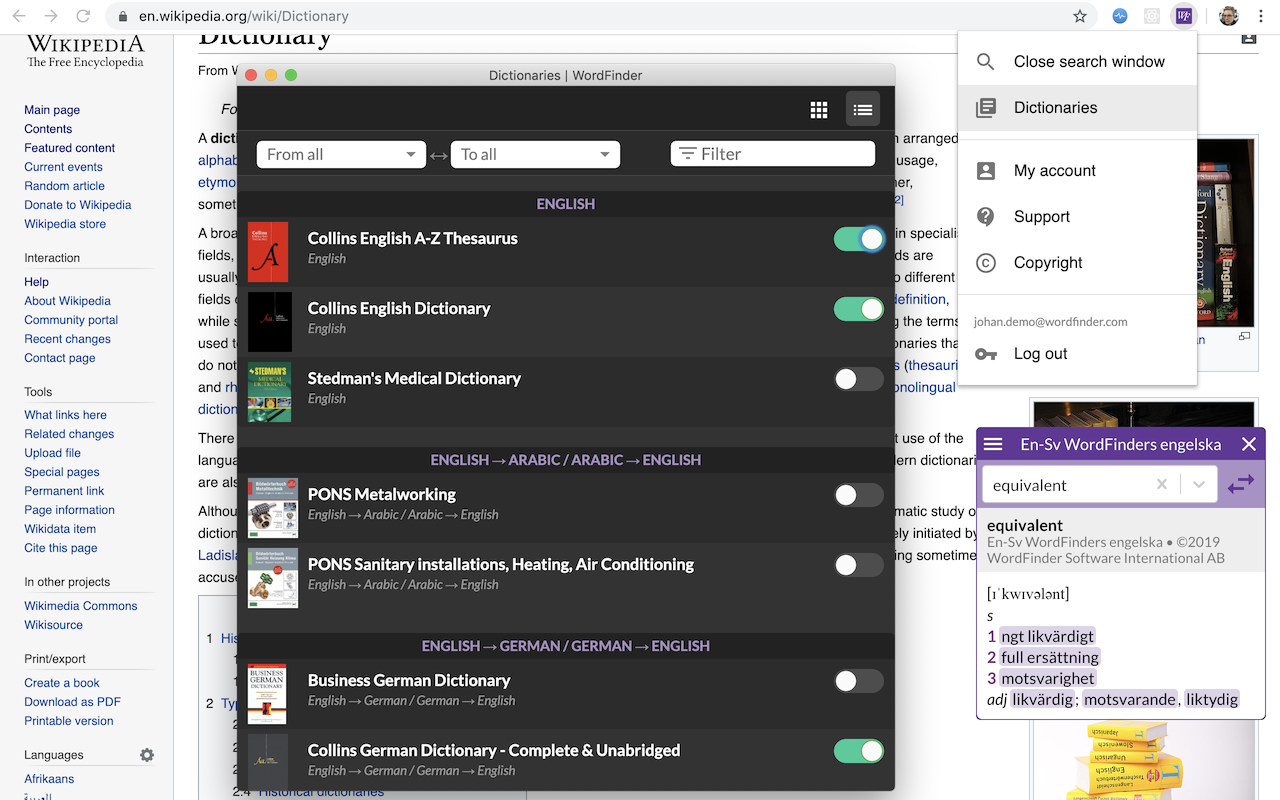Open Copyright in extension menu
Screen dimensions: 1280x800
(x=1077, y=262)
